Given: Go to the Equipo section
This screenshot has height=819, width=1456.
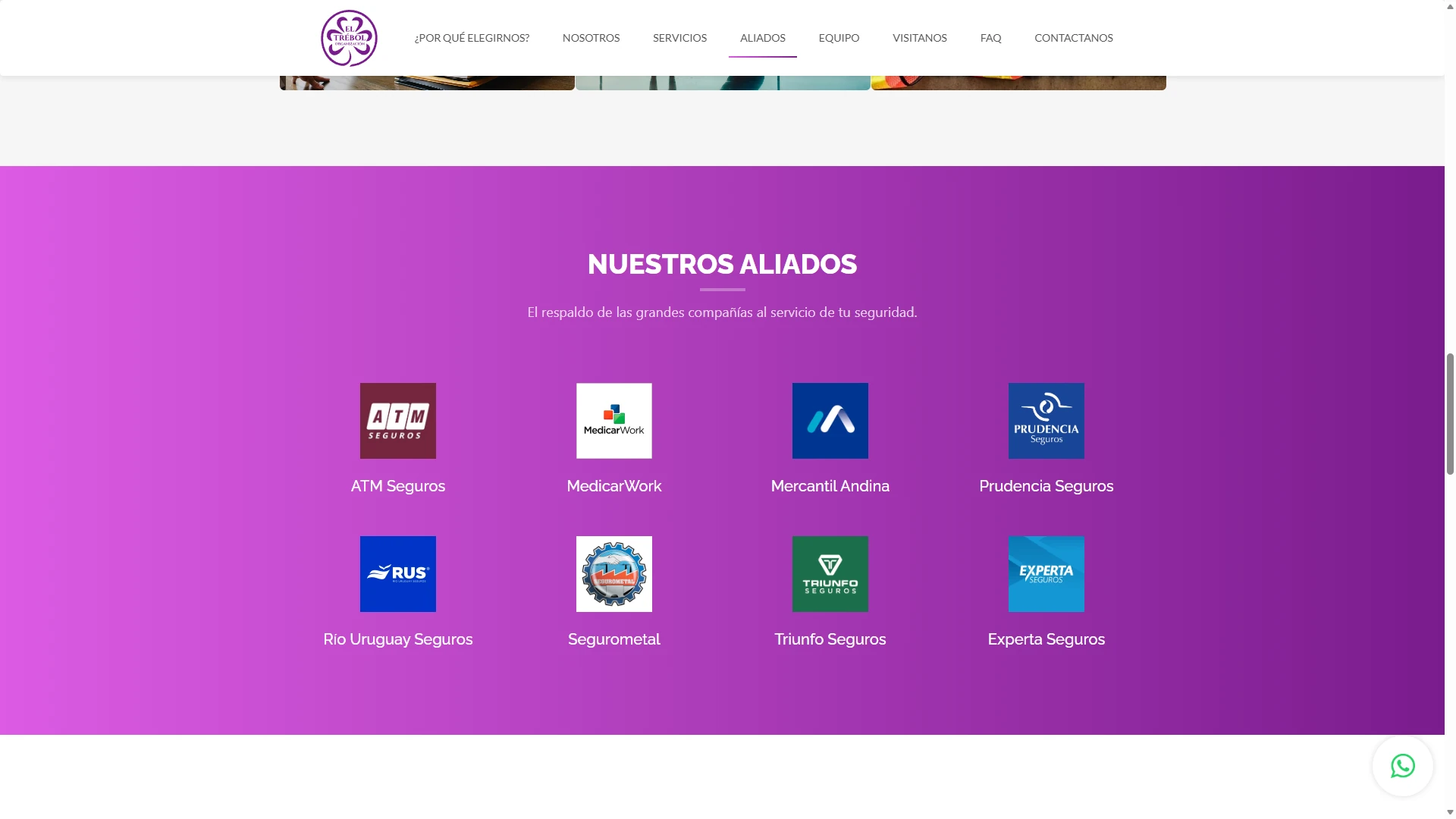Looking at the screenshot, I should click(x=839, y=38).
